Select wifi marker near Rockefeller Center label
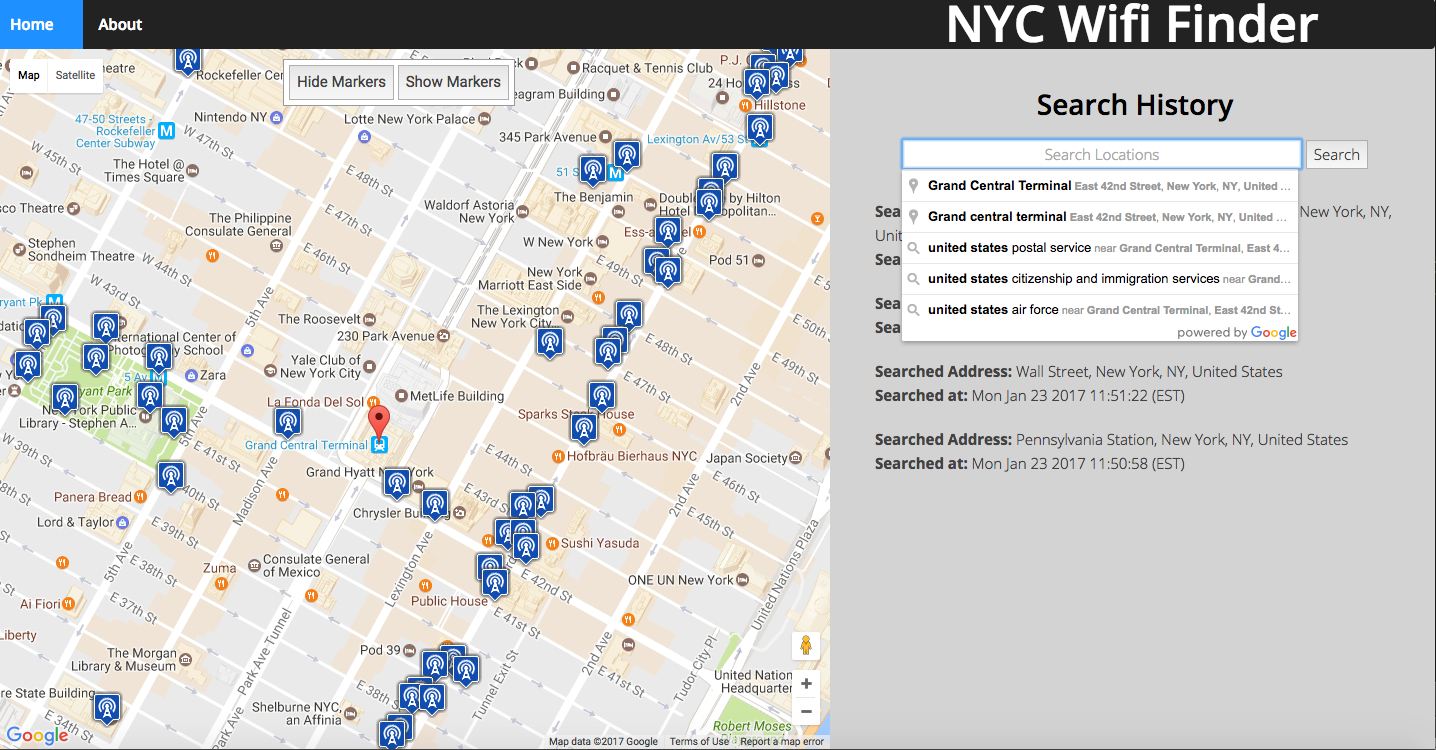The height and width of the screenshot is (750, 1436). [187, 59]
